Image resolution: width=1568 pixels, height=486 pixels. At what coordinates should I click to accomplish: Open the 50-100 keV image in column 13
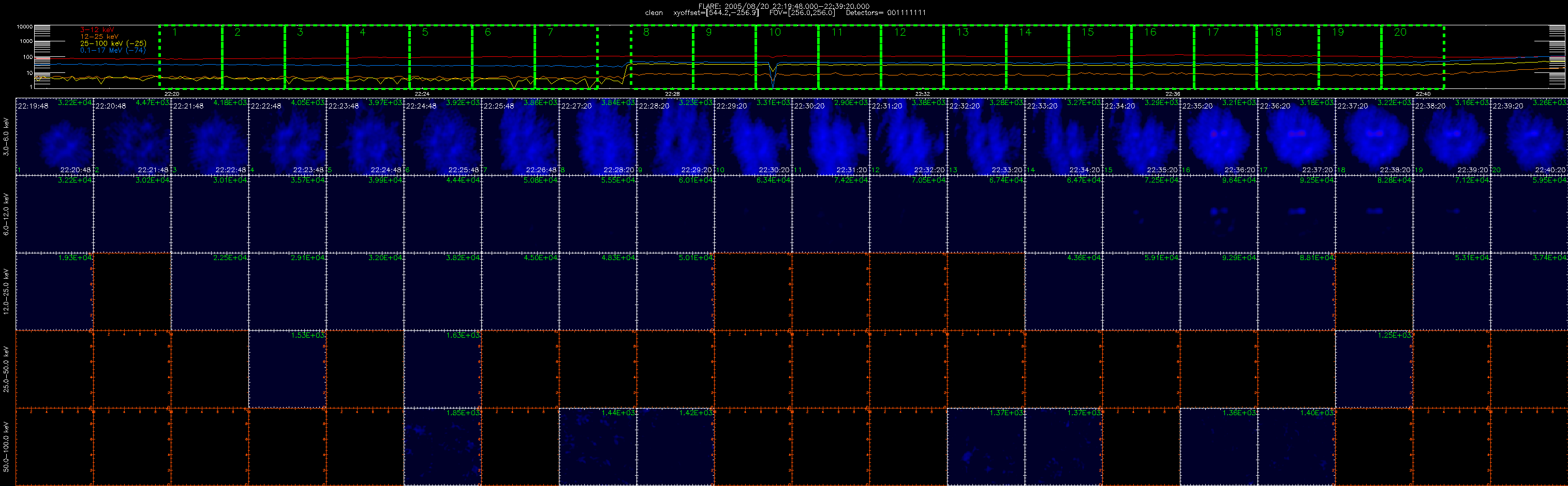tap(986, 447)
